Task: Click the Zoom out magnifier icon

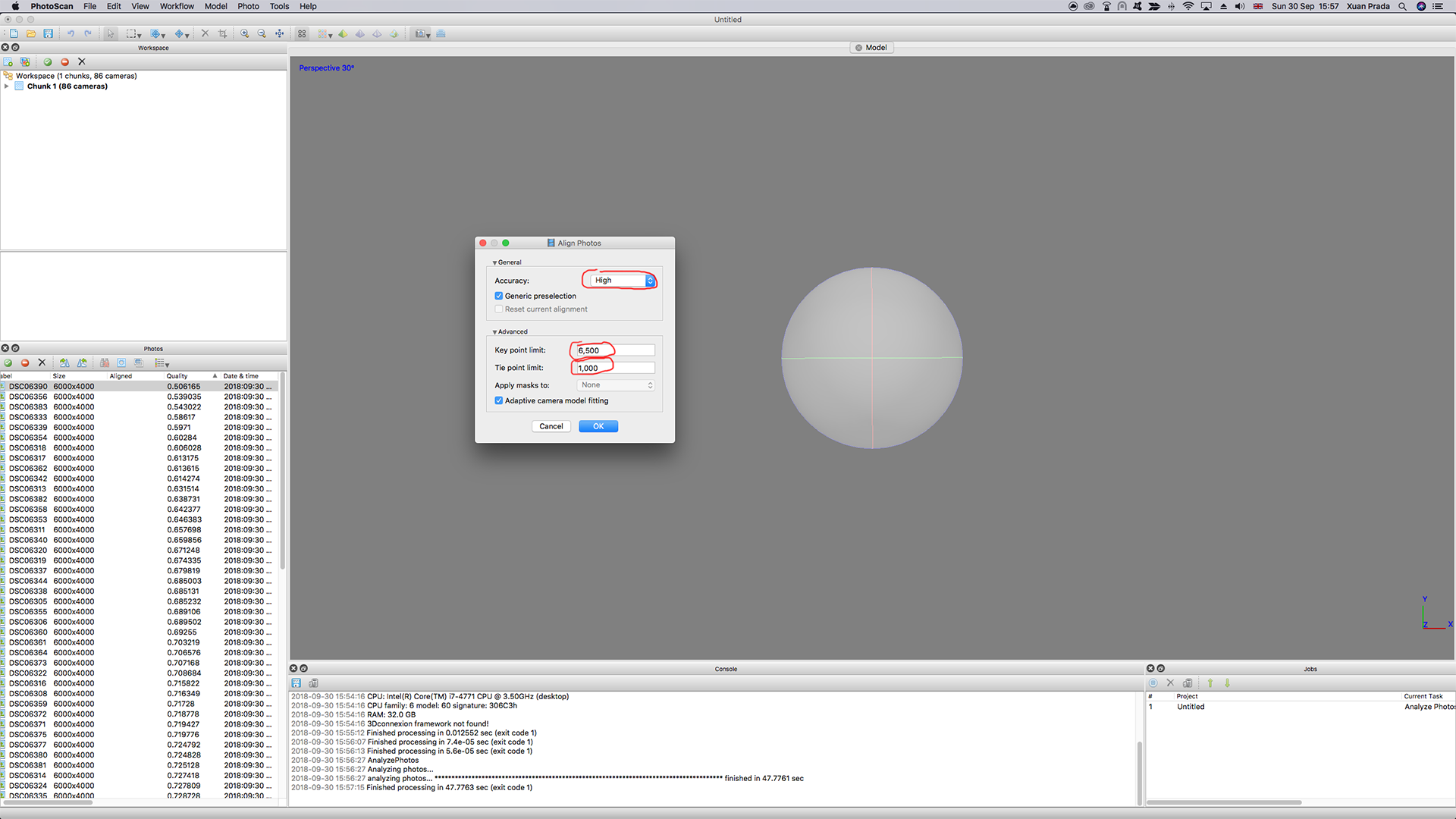Action: click(x=262, y=33)
